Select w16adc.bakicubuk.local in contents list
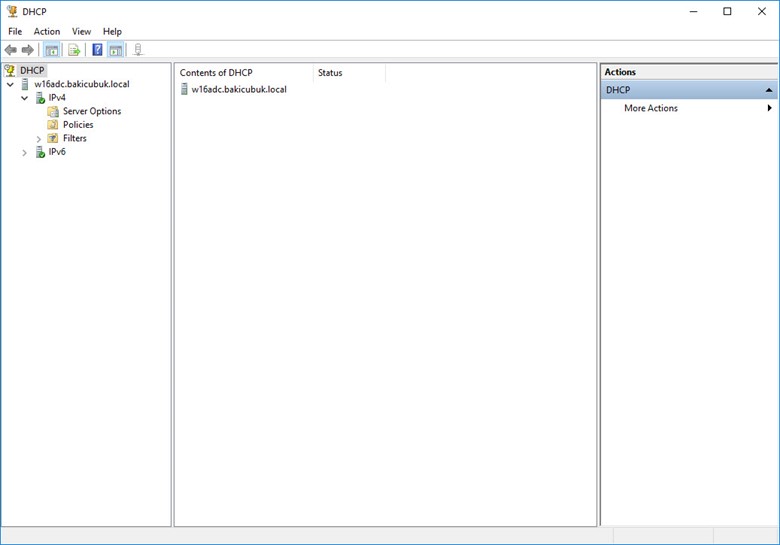 click(238, 90)
